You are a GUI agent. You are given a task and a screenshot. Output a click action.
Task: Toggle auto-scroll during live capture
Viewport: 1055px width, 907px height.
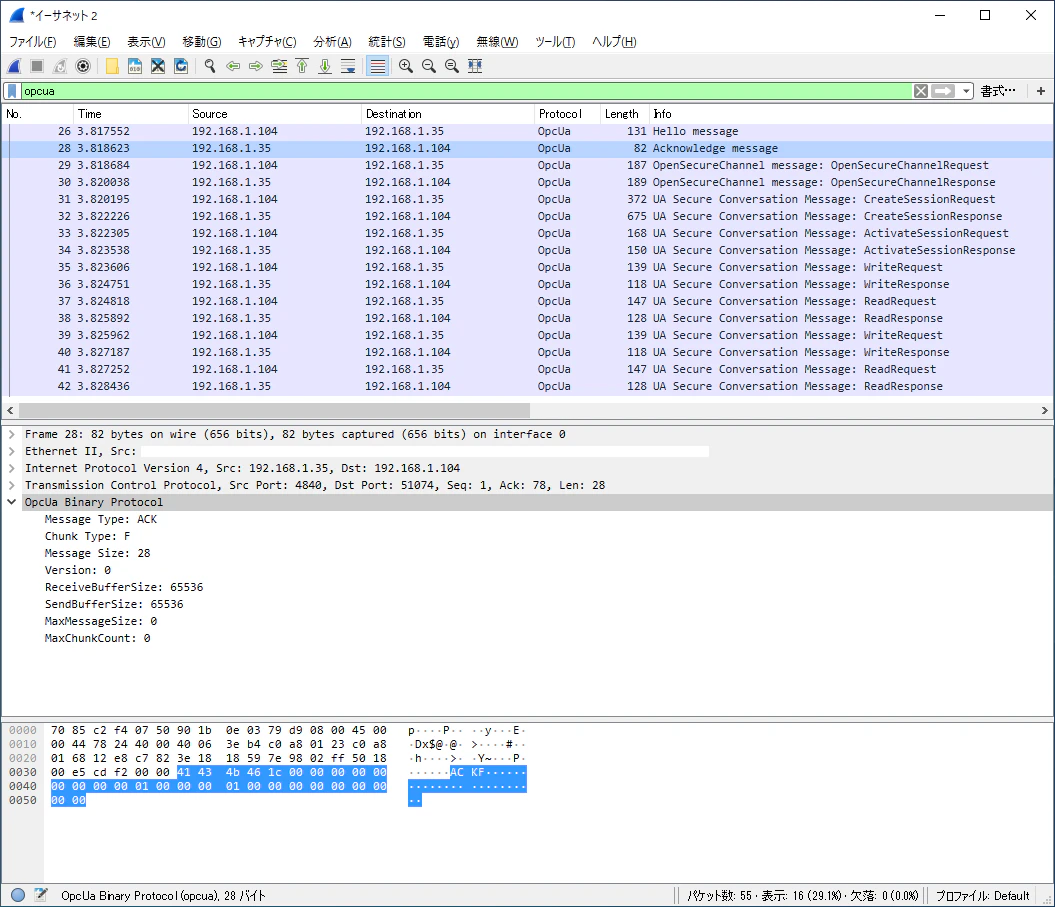click(x=348, y=66)
